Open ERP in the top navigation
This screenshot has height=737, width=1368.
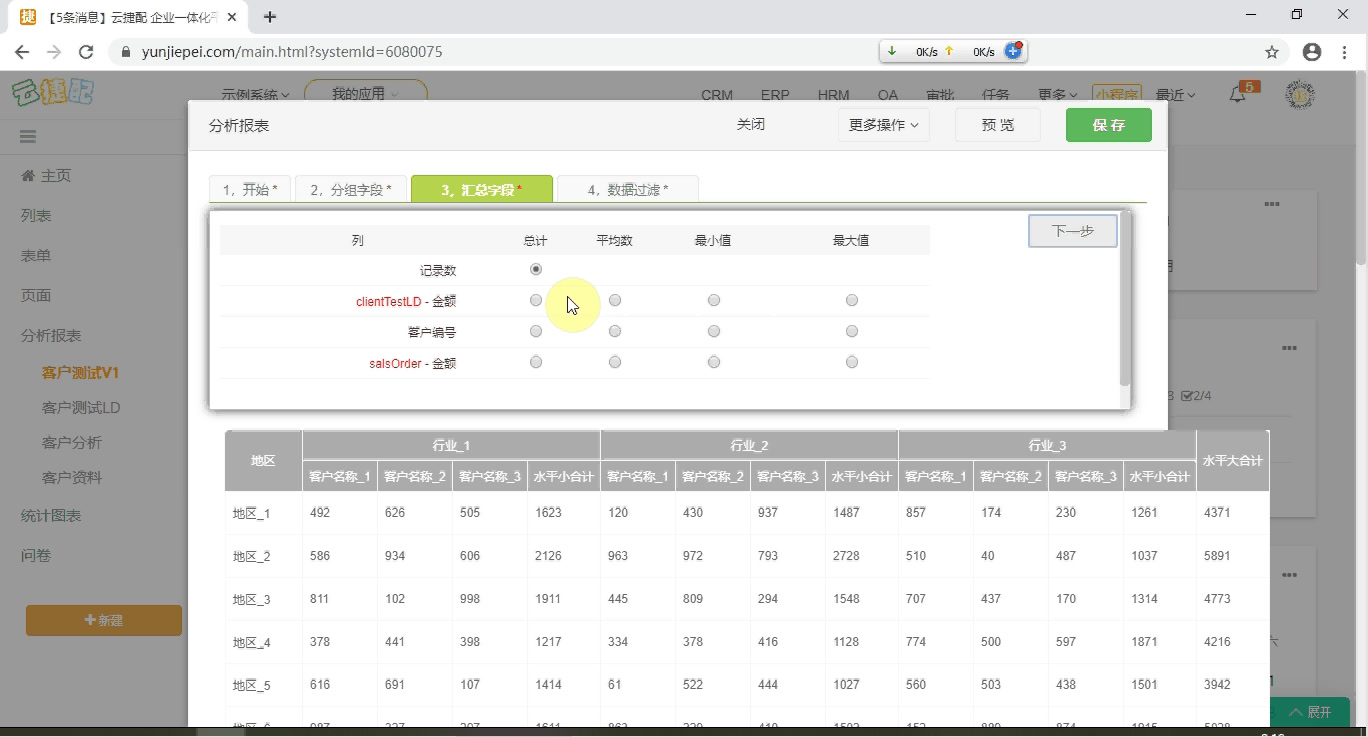[775, 95]
